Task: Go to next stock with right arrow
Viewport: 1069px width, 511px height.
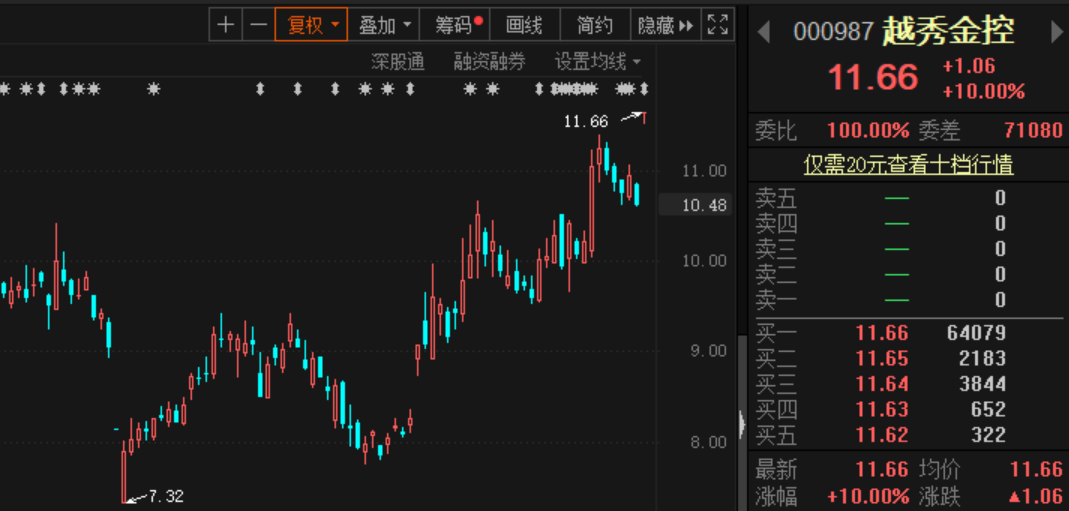Action: pyautogui.click(x=1056, y=32)
